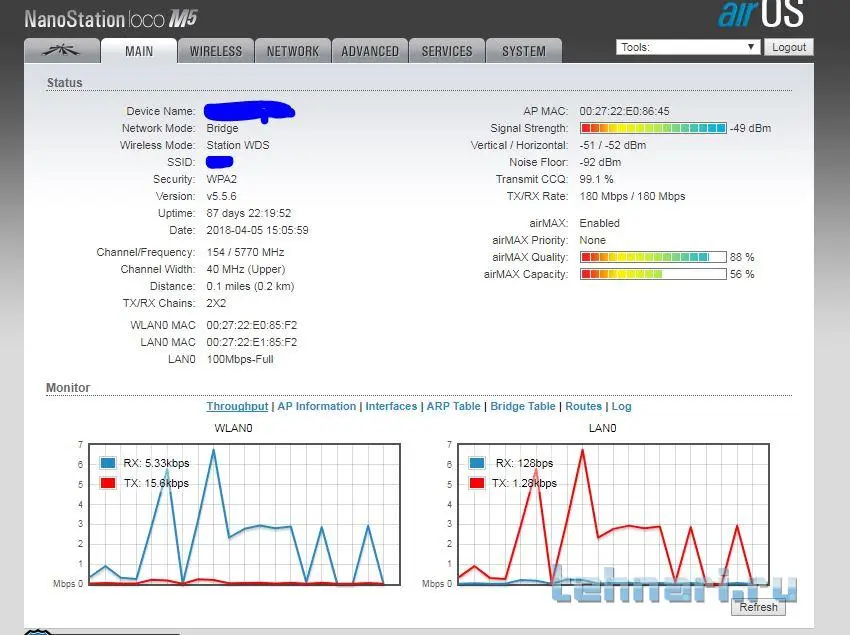Click the blue RX legend square in WLAN0 chart

point(108,463)
